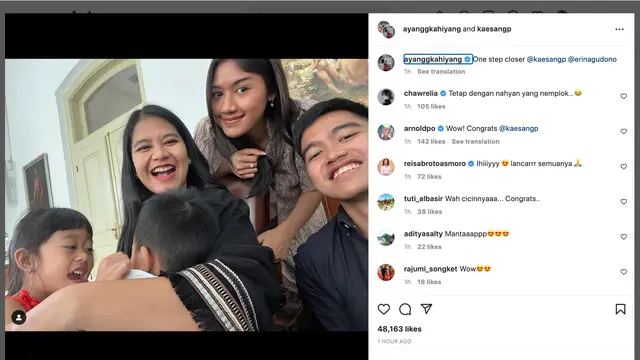640x360 pixels.
Task: Open the rajumi_songket username link
Action: [x=430, y=269]
